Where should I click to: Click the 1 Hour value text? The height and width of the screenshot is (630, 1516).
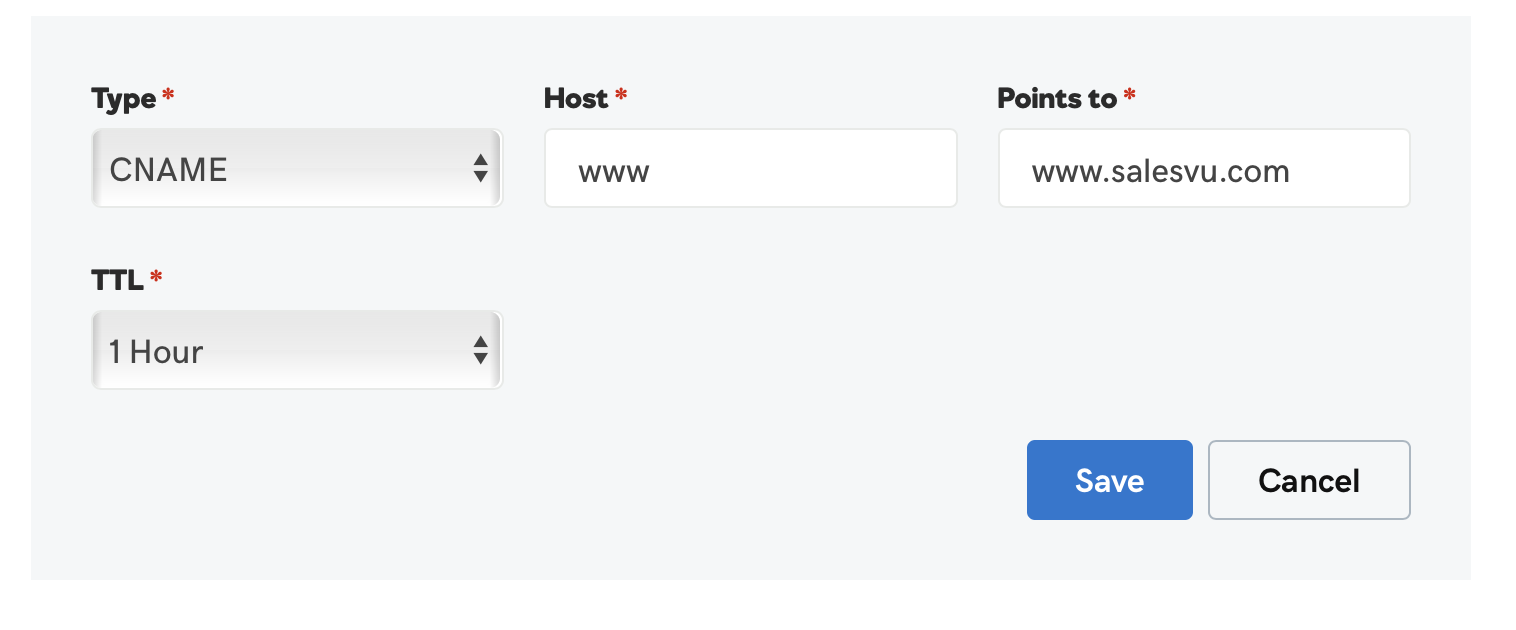pos(156,351)
